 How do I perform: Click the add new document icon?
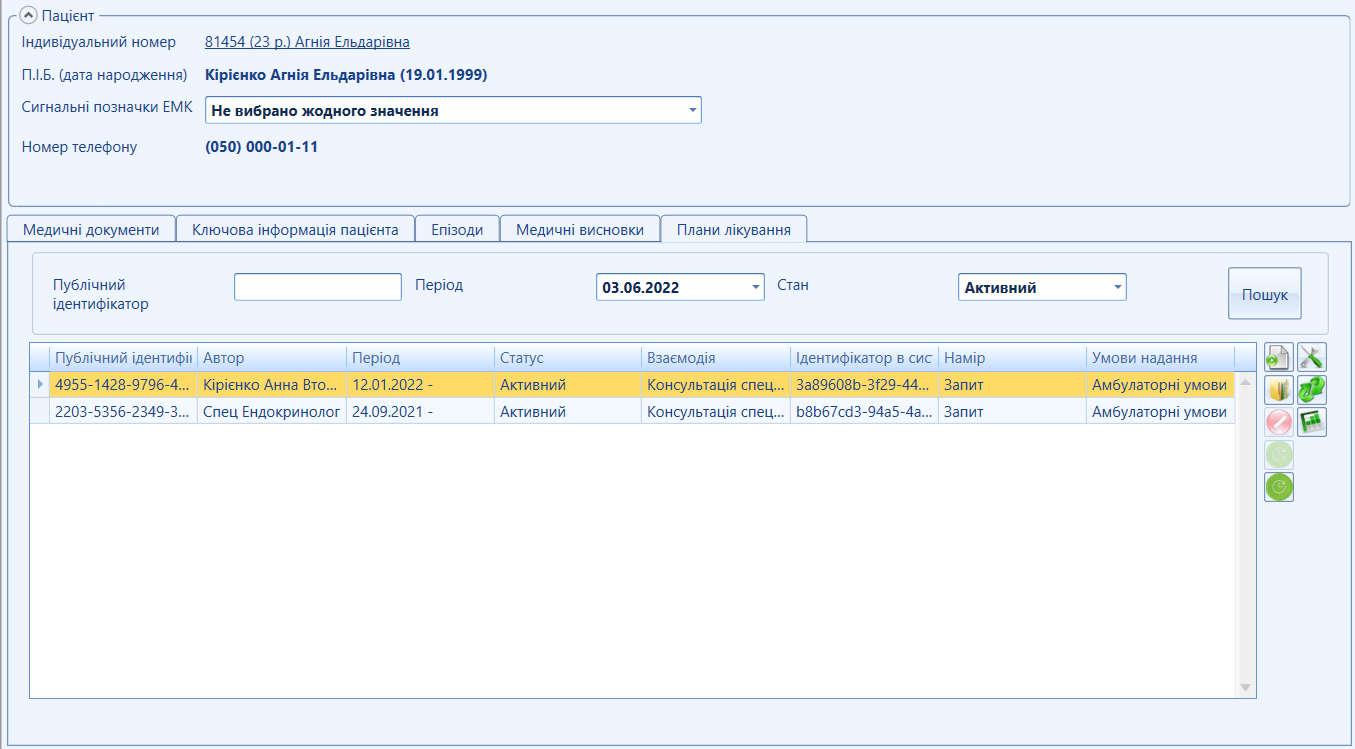1279,357
